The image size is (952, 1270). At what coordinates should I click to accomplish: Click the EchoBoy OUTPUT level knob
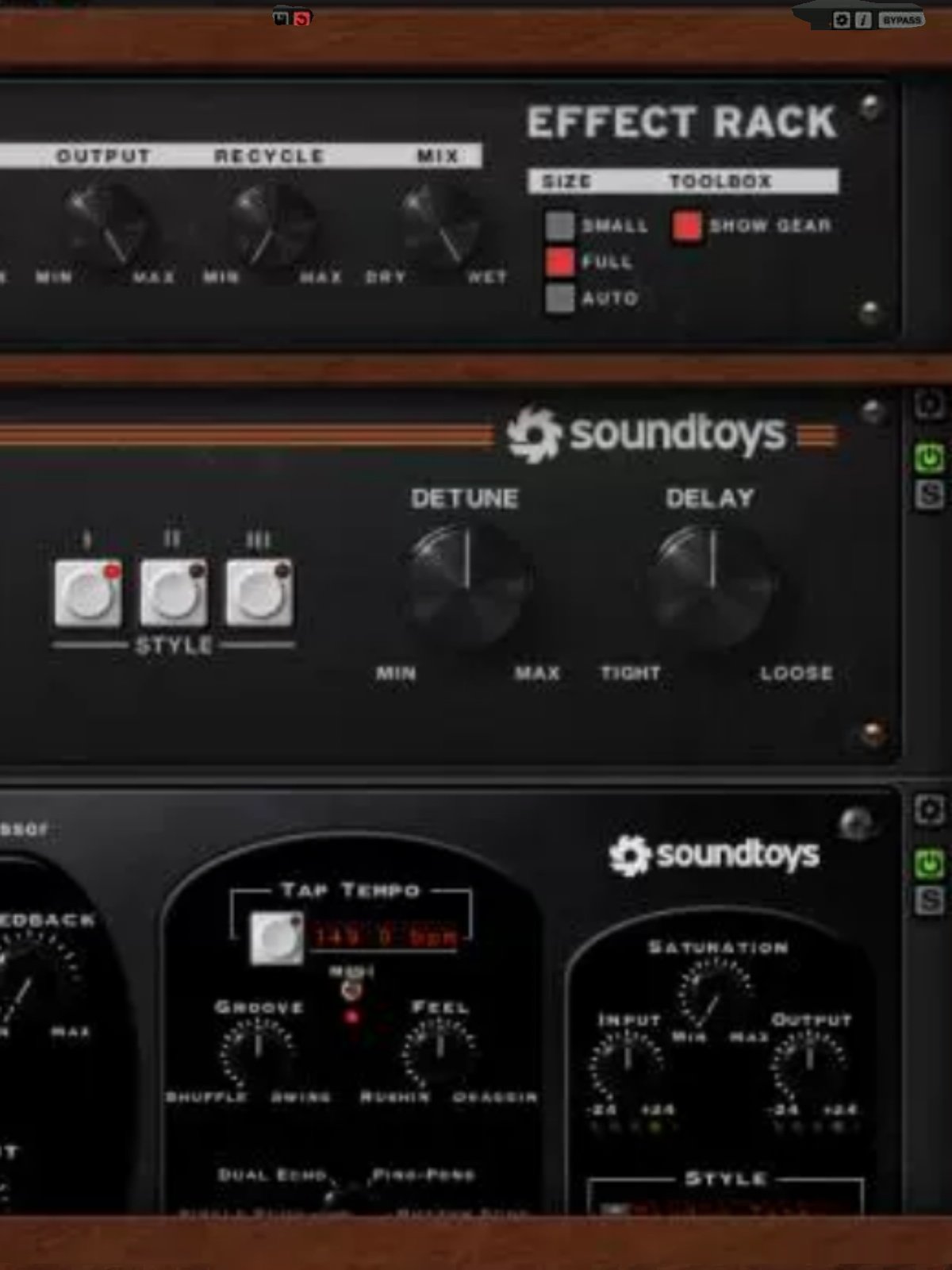pos(810,1066)
